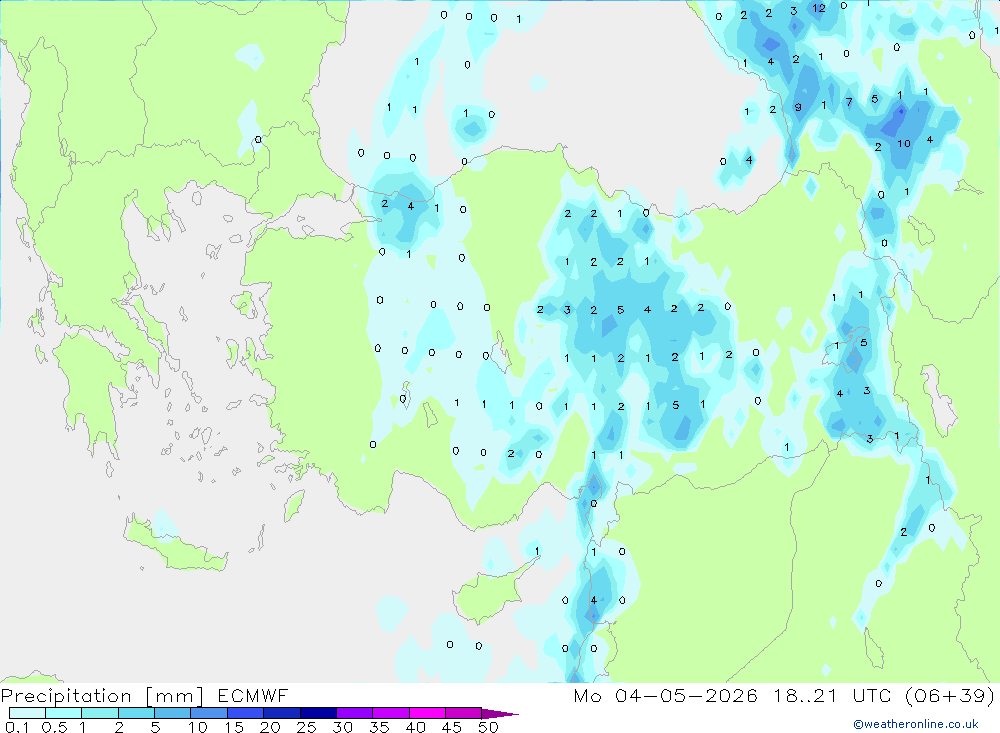This screenshot has width=1000, height=733.
Task: Click the '18..21 UTC' time range text
Action: (x=830, y=695)
